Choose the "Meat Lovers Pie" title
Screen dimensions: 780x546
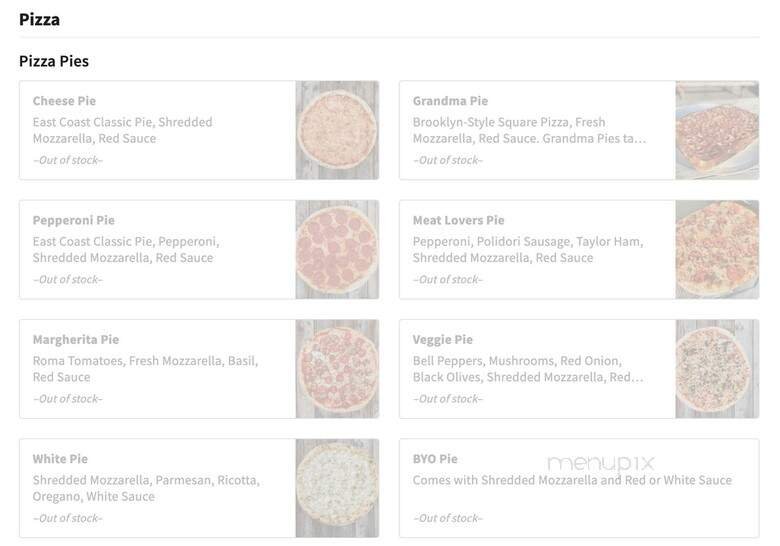pos(458,220)
